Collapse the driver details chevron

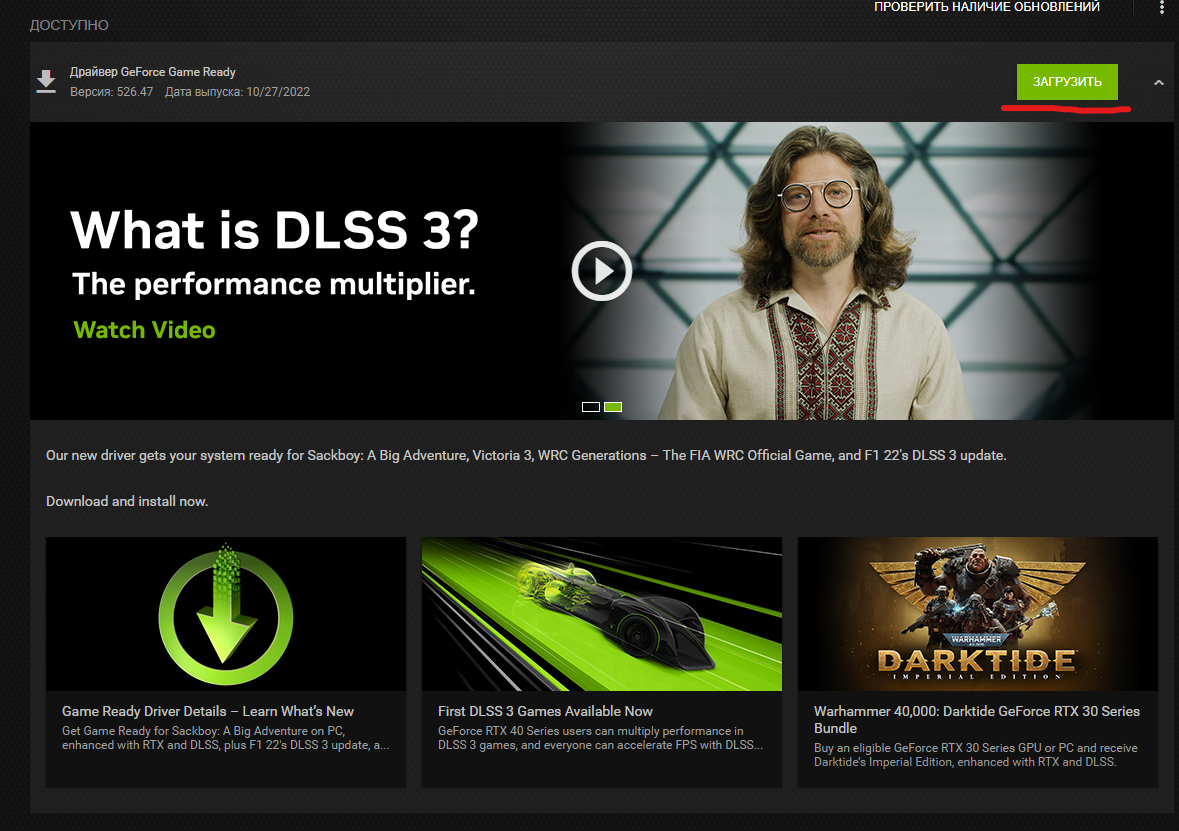(x=1159, y=83)
